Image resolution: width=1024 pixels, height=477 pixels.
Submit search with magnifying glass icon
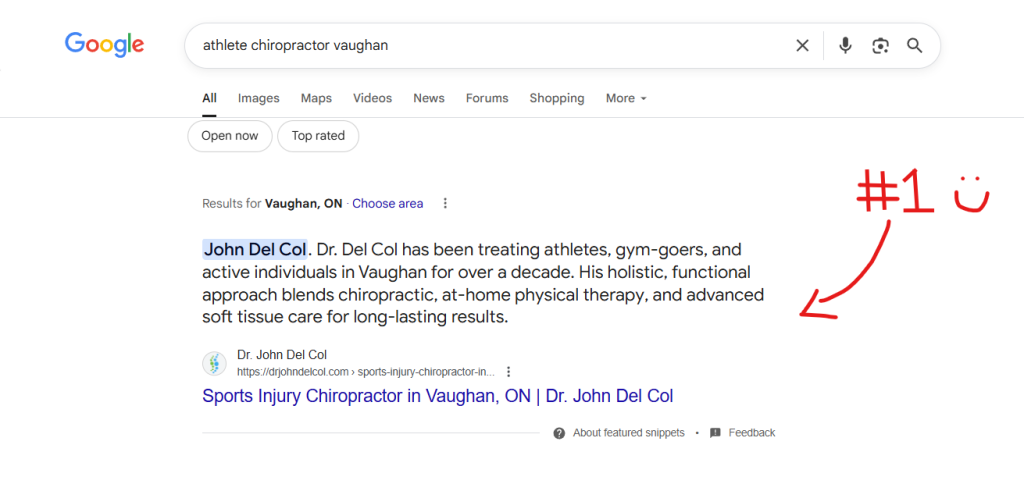tap(914, 45)
